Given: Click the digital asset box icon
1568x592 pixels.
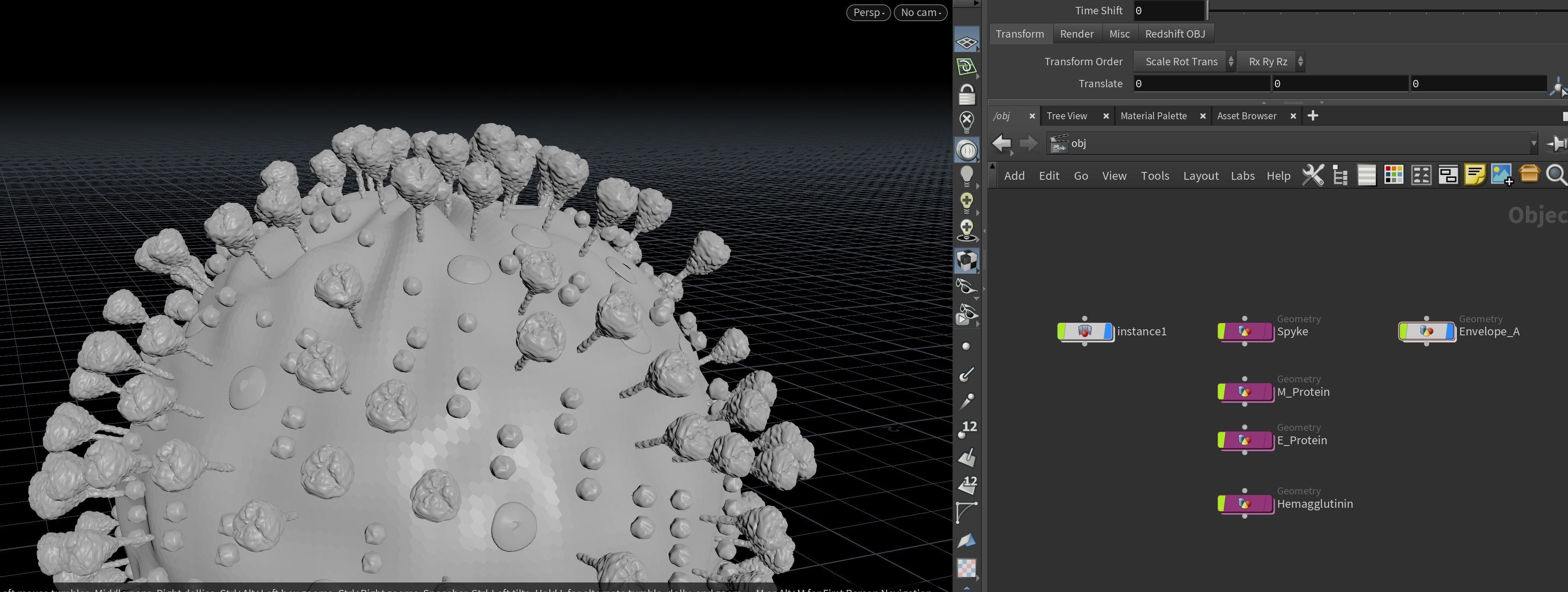Looking at the screenshot, I should pos(1530,175).
